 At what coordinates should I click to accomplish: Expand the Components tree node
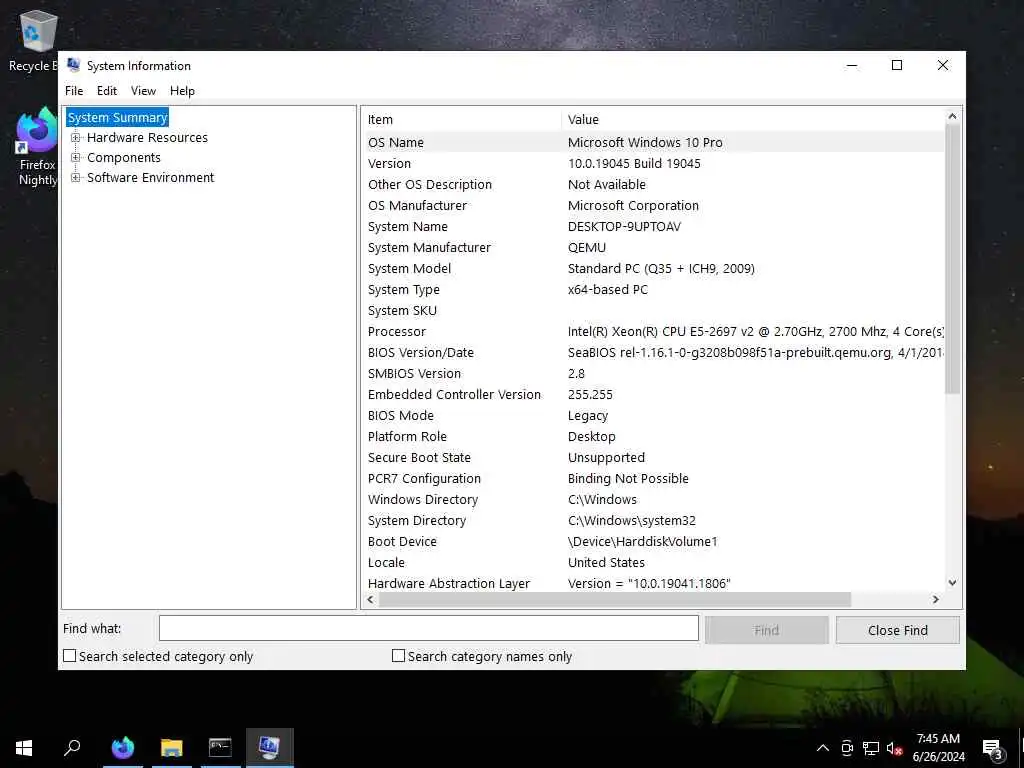76,157
